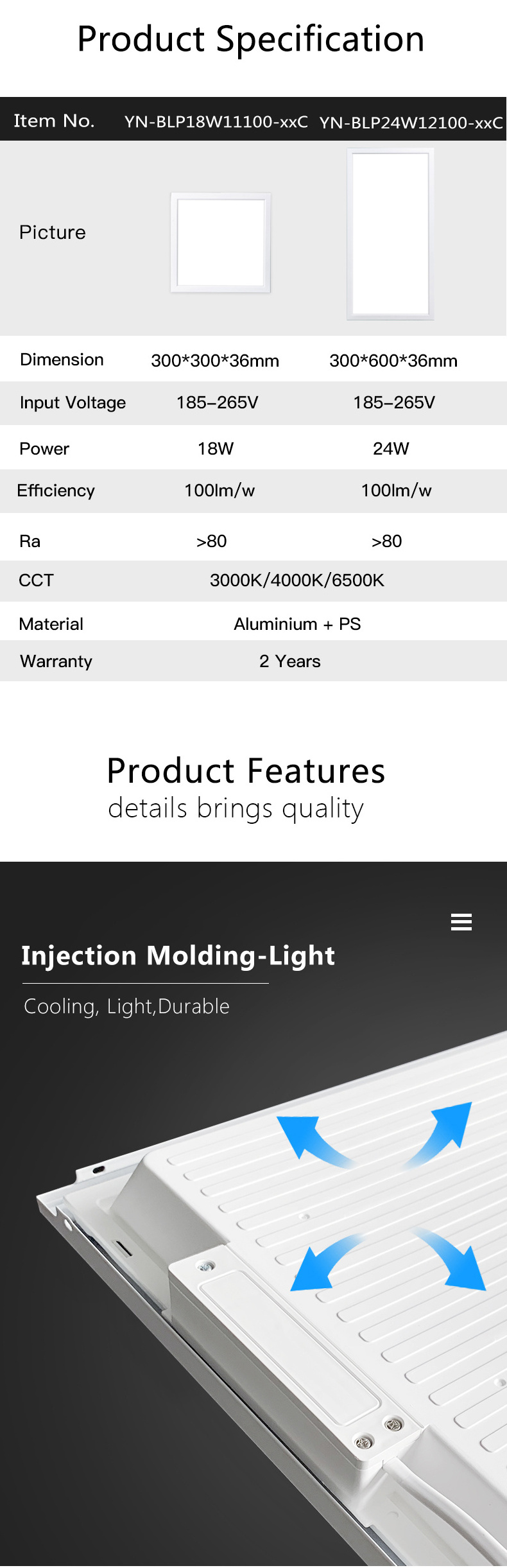Open the hamburger menu icon

tap(461, 921)
